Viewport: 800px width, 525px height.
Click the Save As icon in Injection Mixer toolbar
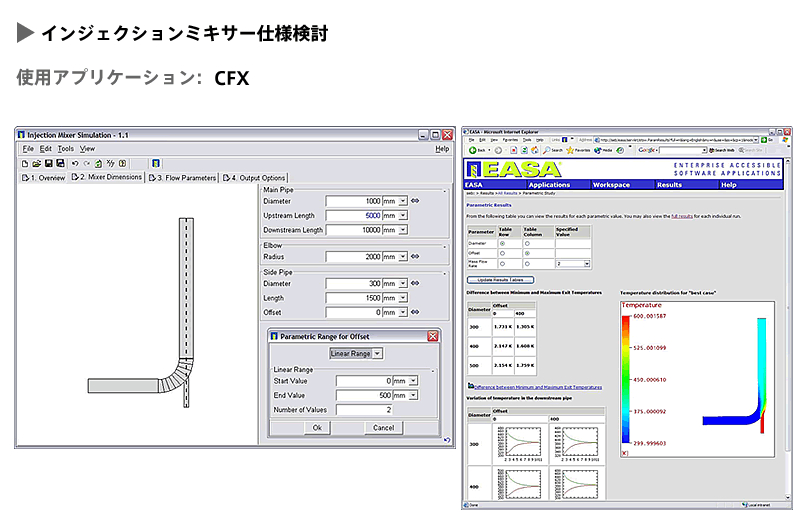coord(60,164)
